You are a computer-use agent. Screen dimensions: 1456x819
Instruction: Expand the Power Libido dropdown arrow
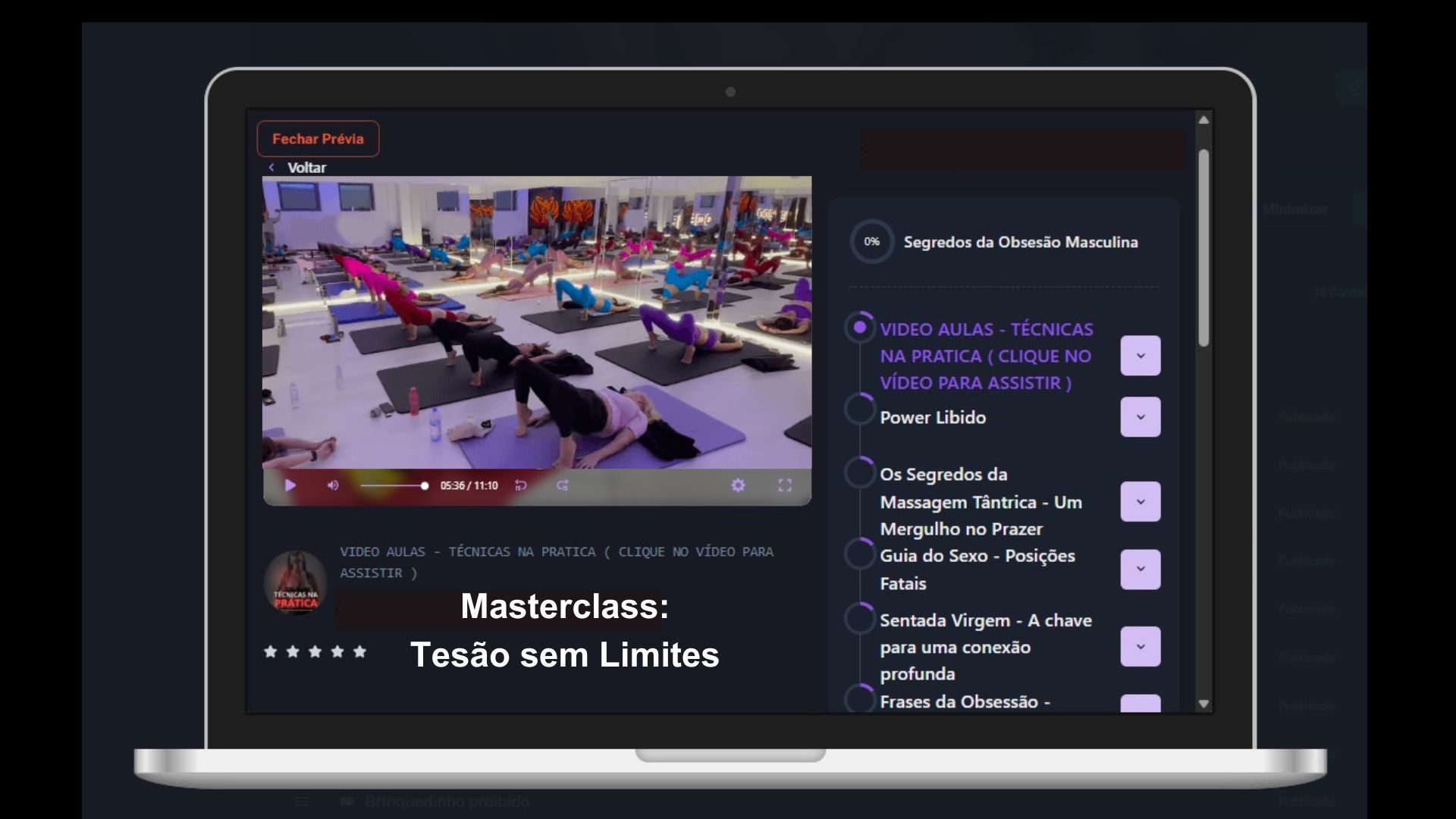(x=1140, y=417)
